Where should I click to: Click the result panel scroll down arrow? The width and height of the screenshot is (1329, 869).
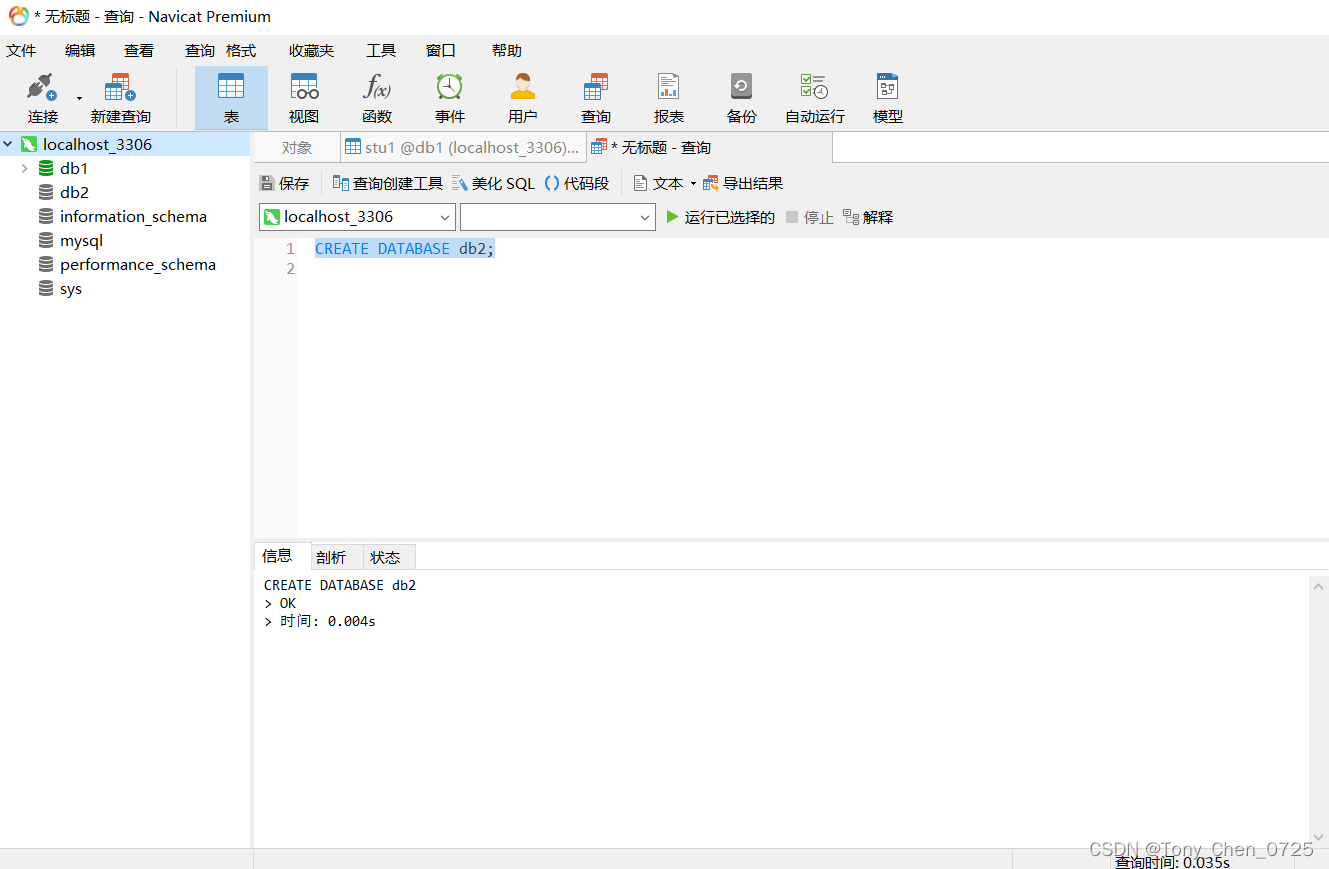pyautogui.click(x=1319, y=836)
